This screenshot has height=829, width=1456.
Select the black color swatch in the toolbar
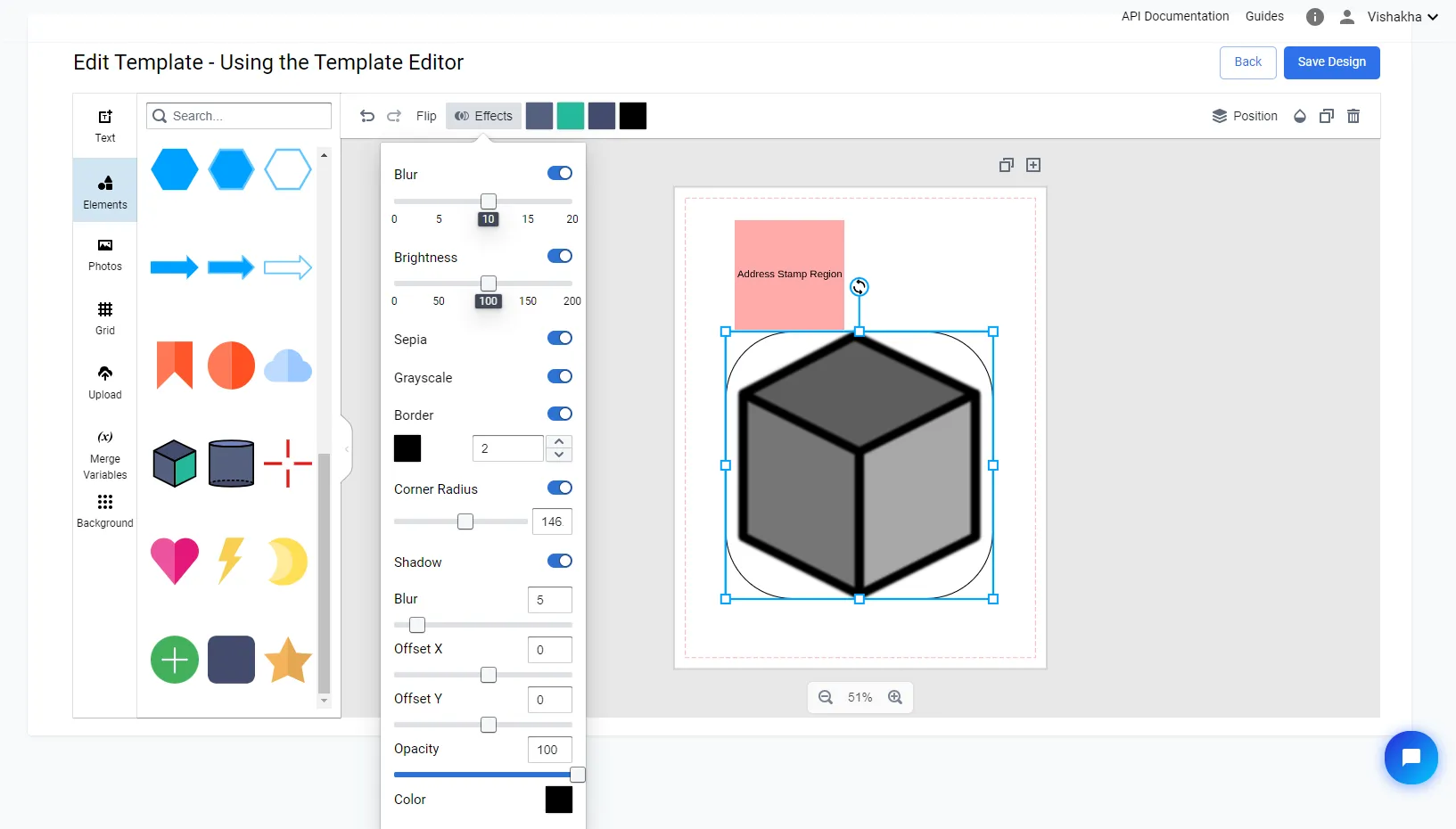coord(633,116)
